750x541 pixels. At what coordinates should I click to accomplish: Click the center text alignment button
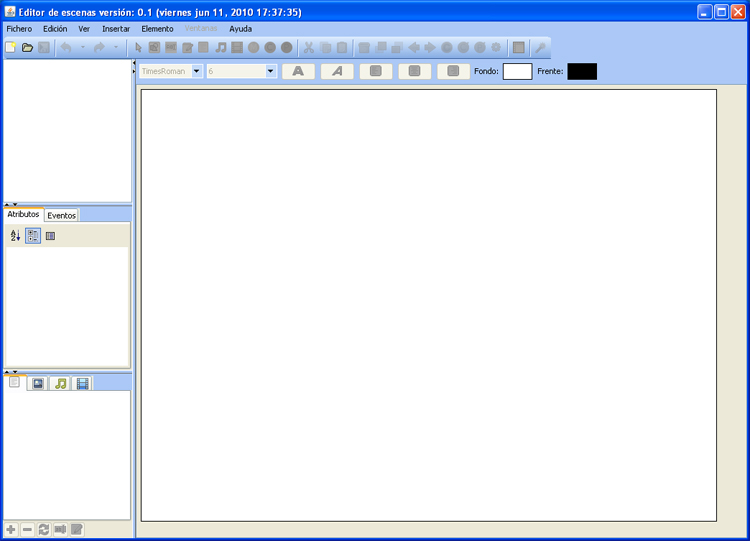[415, 71]
